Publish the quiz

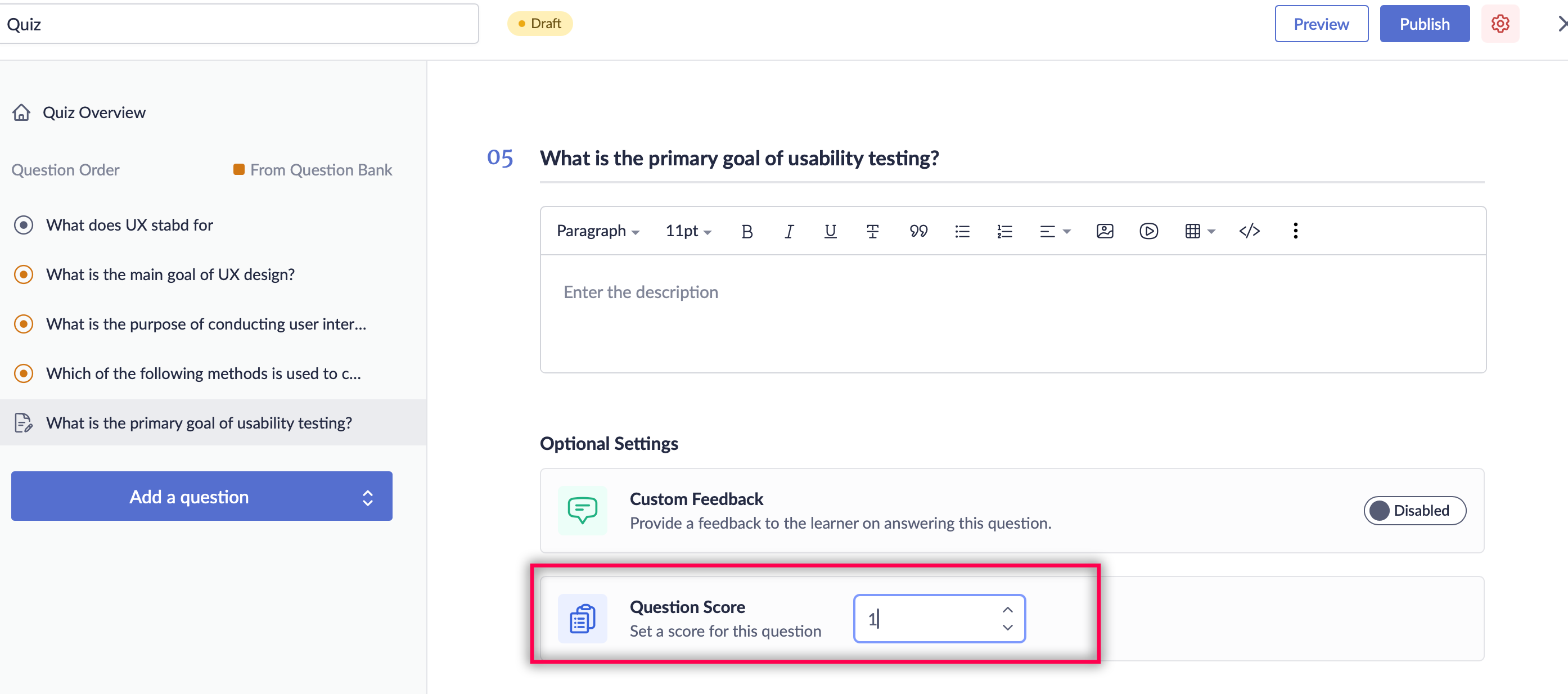pos(1423,24)
